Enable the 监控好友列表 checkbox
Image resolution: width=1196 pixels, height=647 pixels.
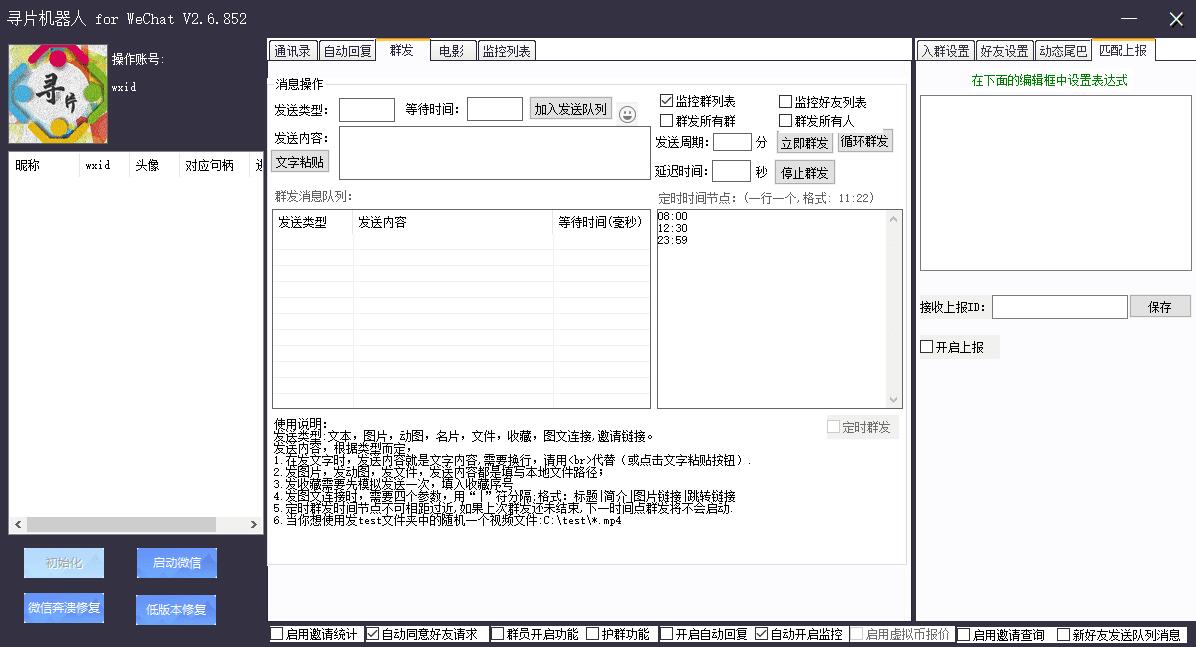(785, 101)
